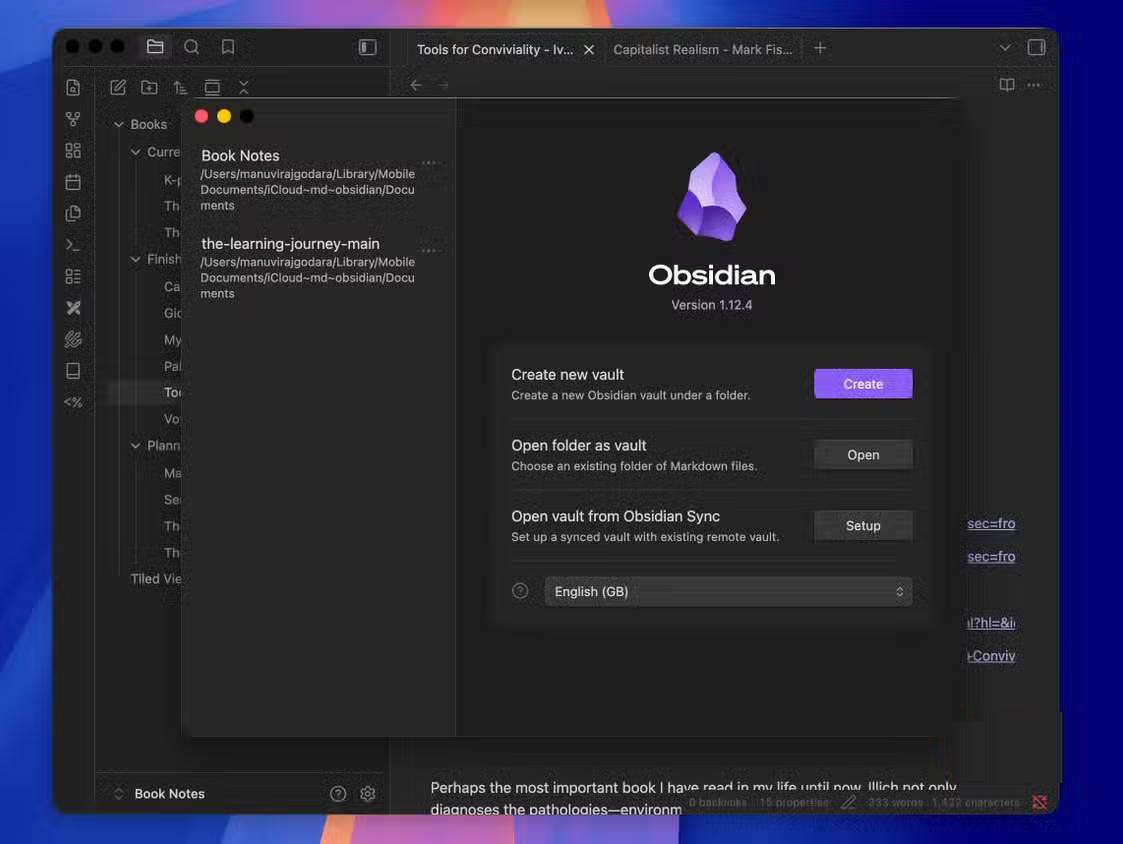Image resolution: width=1123 pixels, height=844 pixels.
Task: Click the templater code percent icon
Action: click(x=73, y=403)
